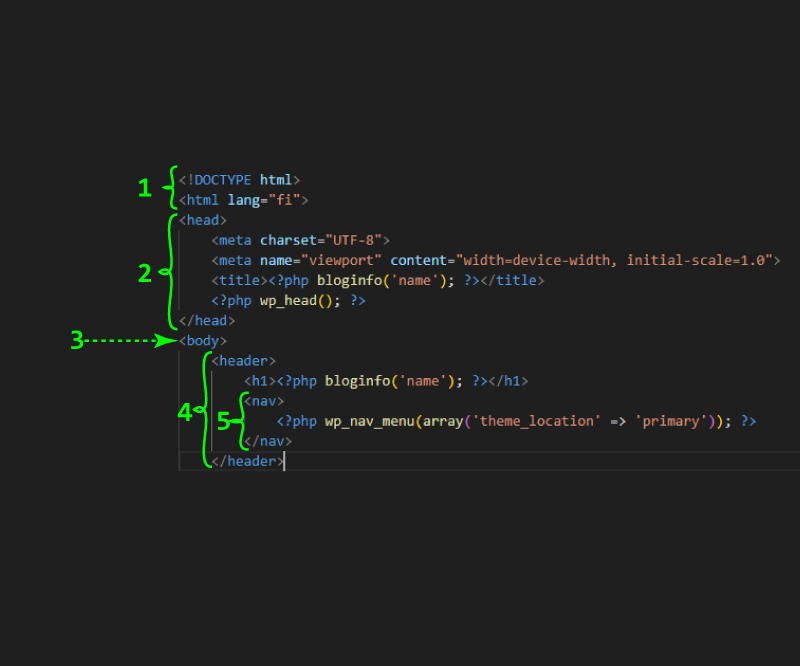800x666 pixels.
Task: Click the opening body tag
Action: pyautogui.click(x=203, y=341)
